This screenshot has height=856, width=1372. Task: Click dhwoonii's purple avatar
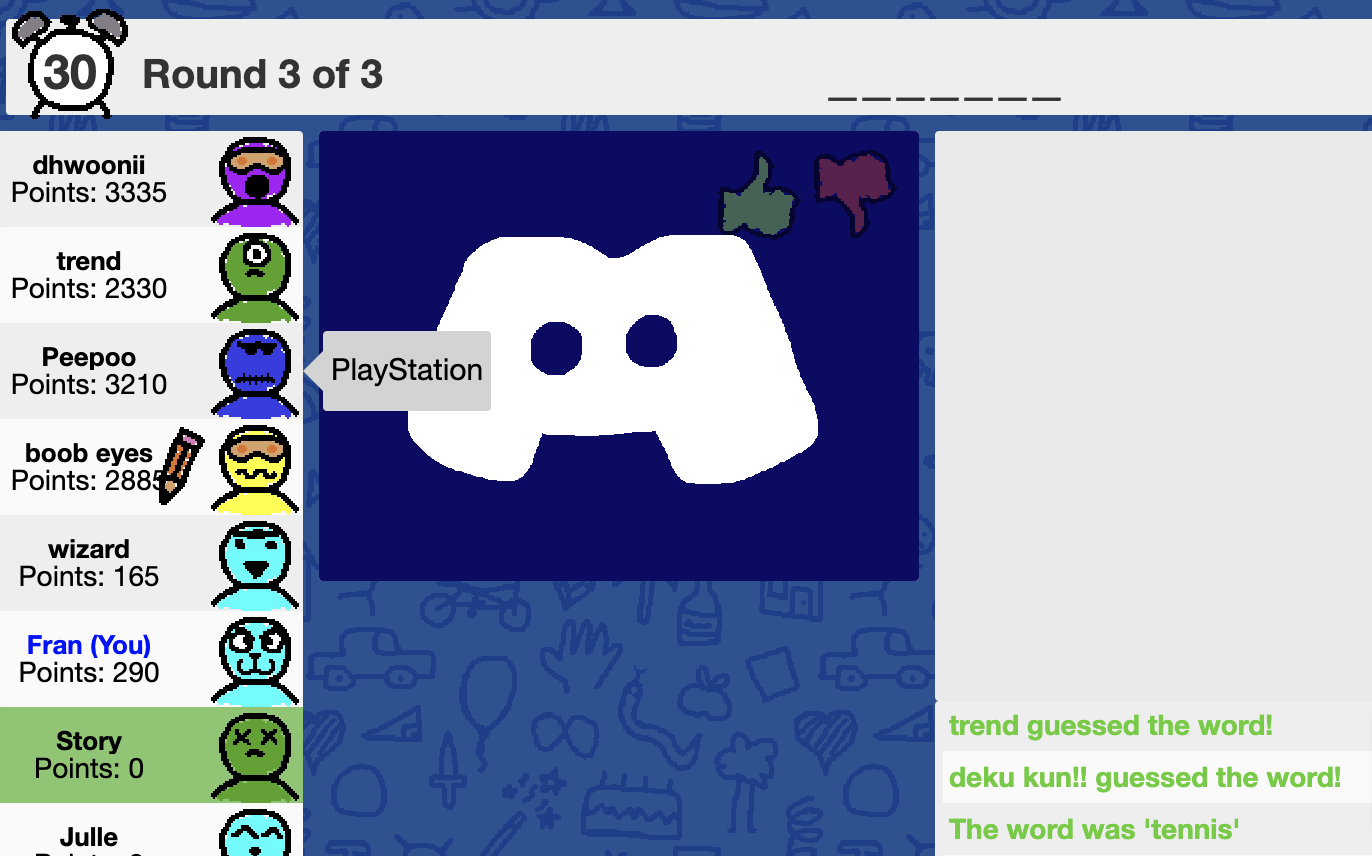pos(257,181)
